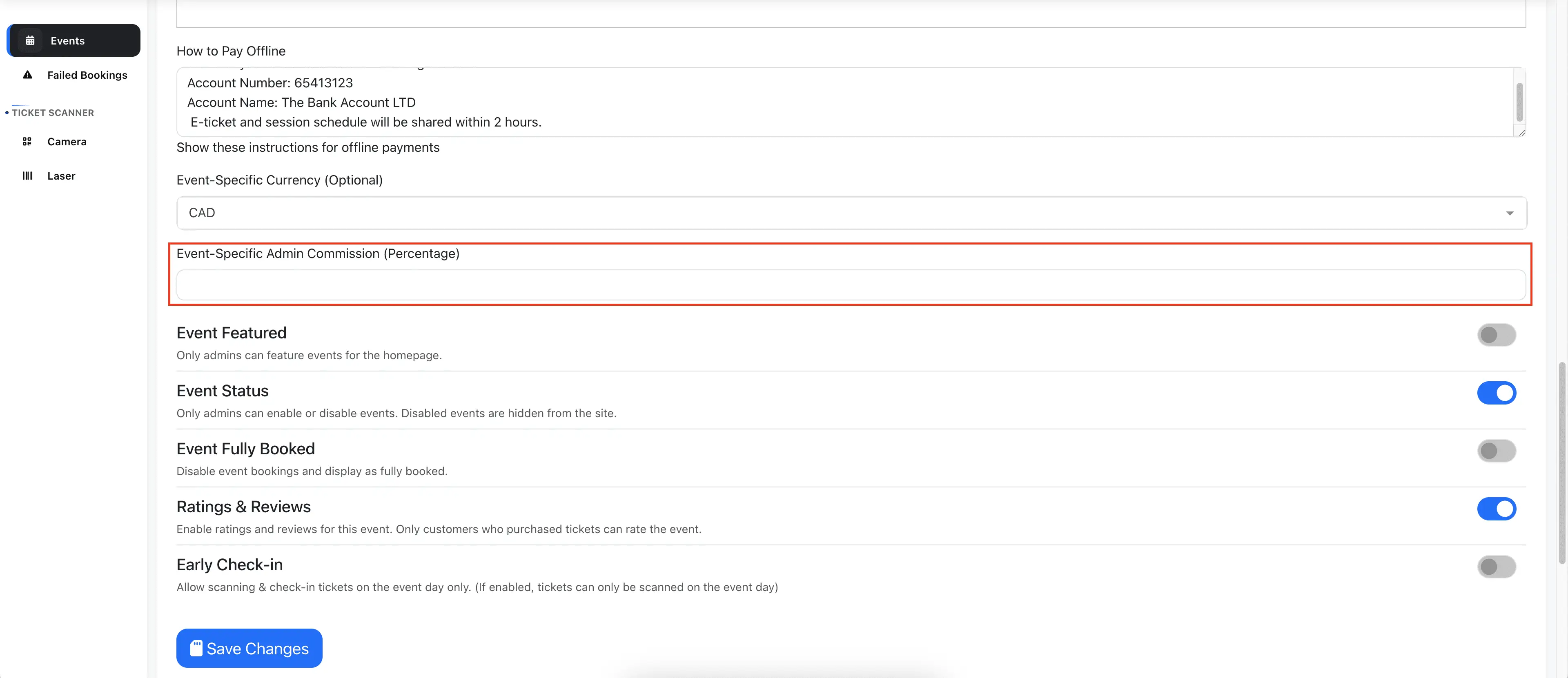
Task: Click the offline instructions textarea scrollbar
Action: (1519, 102)
